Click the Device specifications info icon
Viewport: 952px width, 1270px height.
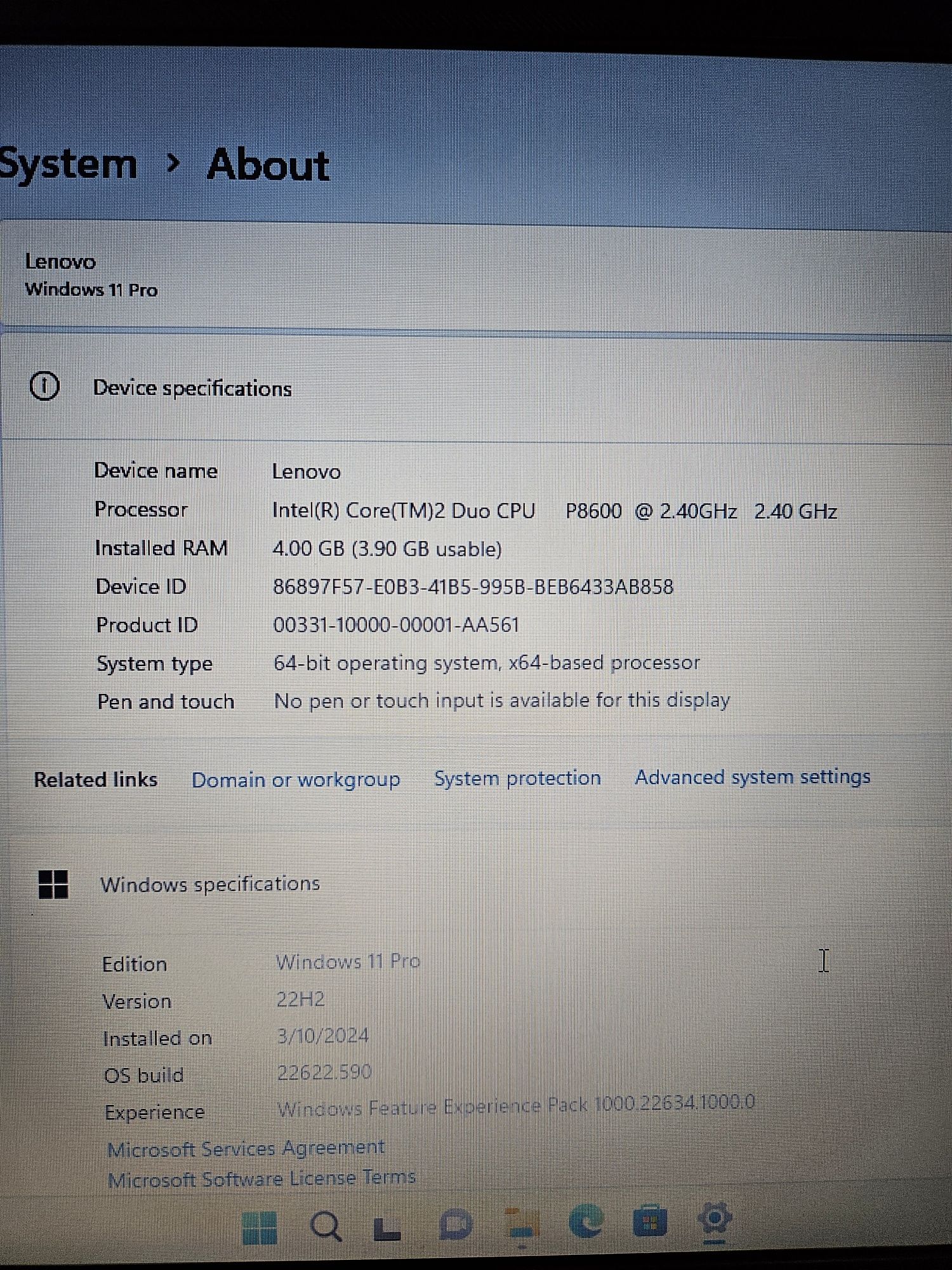[x=45, y=386]
